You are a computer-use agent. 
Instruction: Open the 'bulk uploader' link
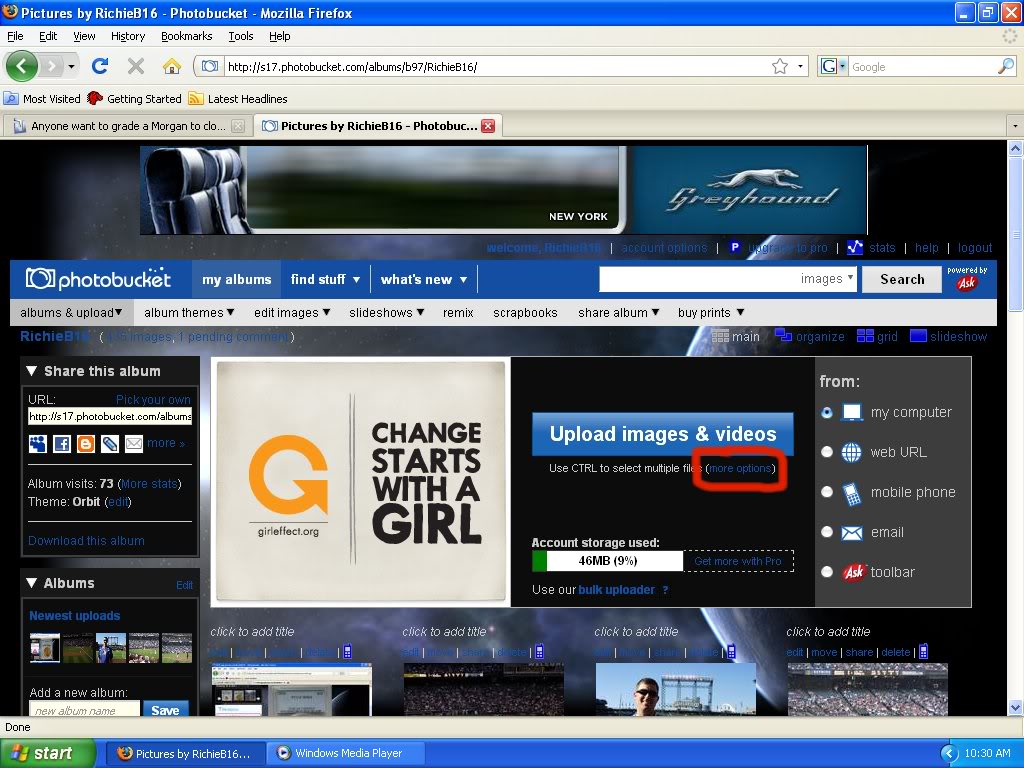[x=616, y=590]
